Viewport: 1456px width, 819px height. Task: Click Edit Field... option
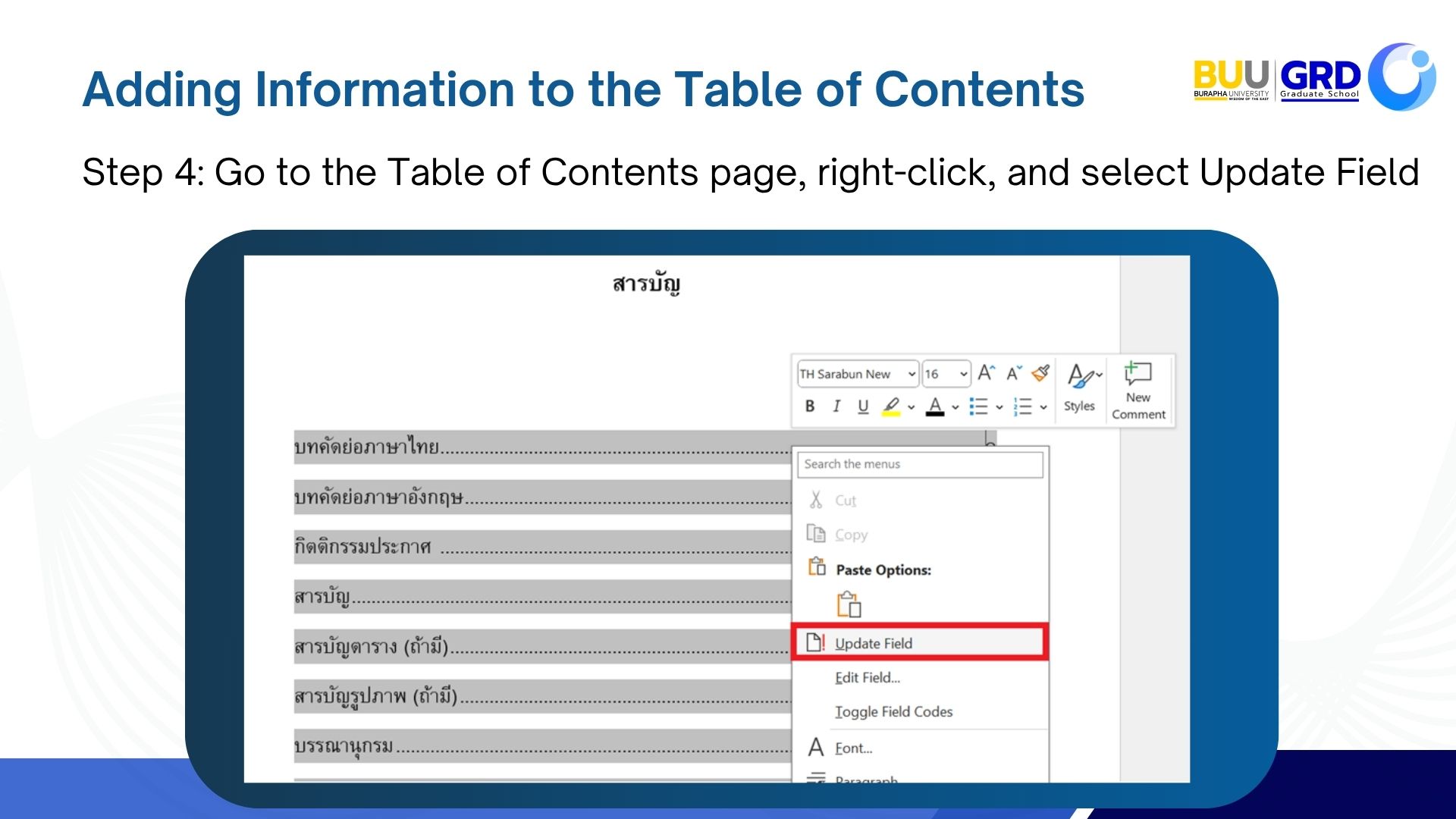click(x=867, y=678)
